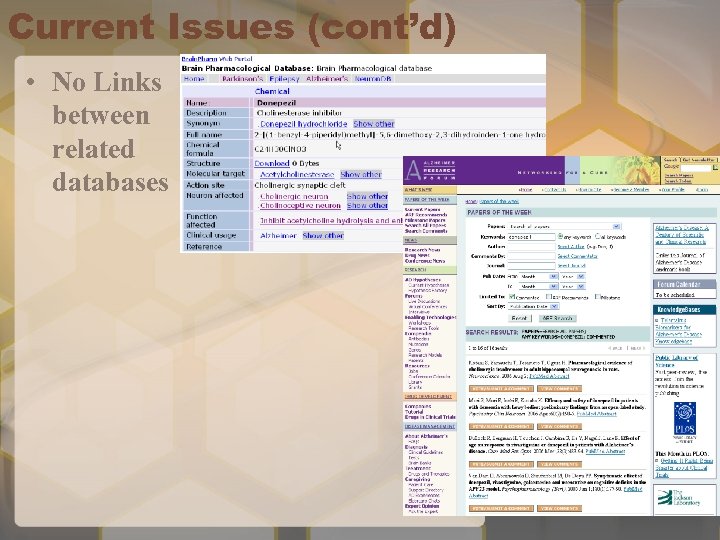720x540 pixels.
Task: Click Public Library of Science link
Action: coord(676,361)
